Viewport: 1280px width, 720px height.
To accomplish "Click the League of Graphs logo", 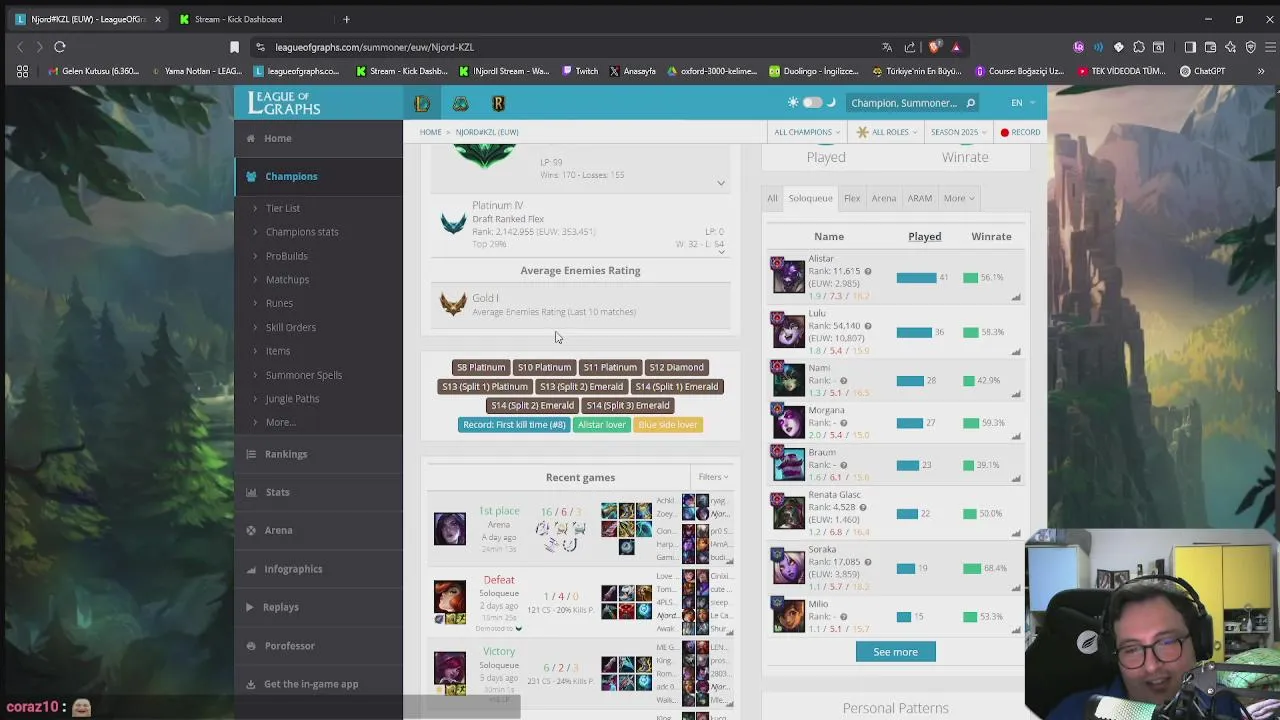I will [x=284, y=102].
